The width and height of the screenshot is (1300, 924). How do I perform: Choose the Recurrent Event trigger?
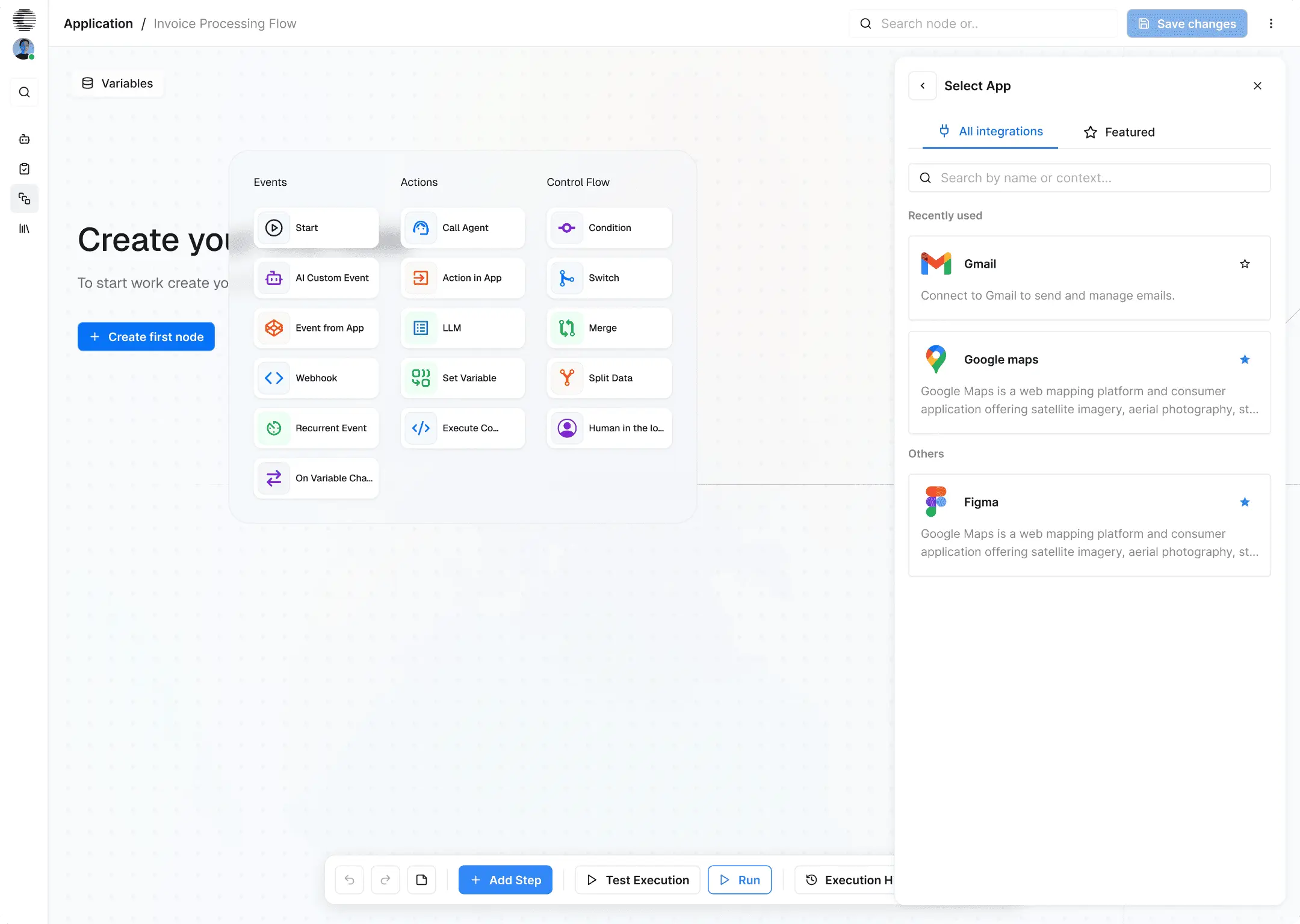316,428
